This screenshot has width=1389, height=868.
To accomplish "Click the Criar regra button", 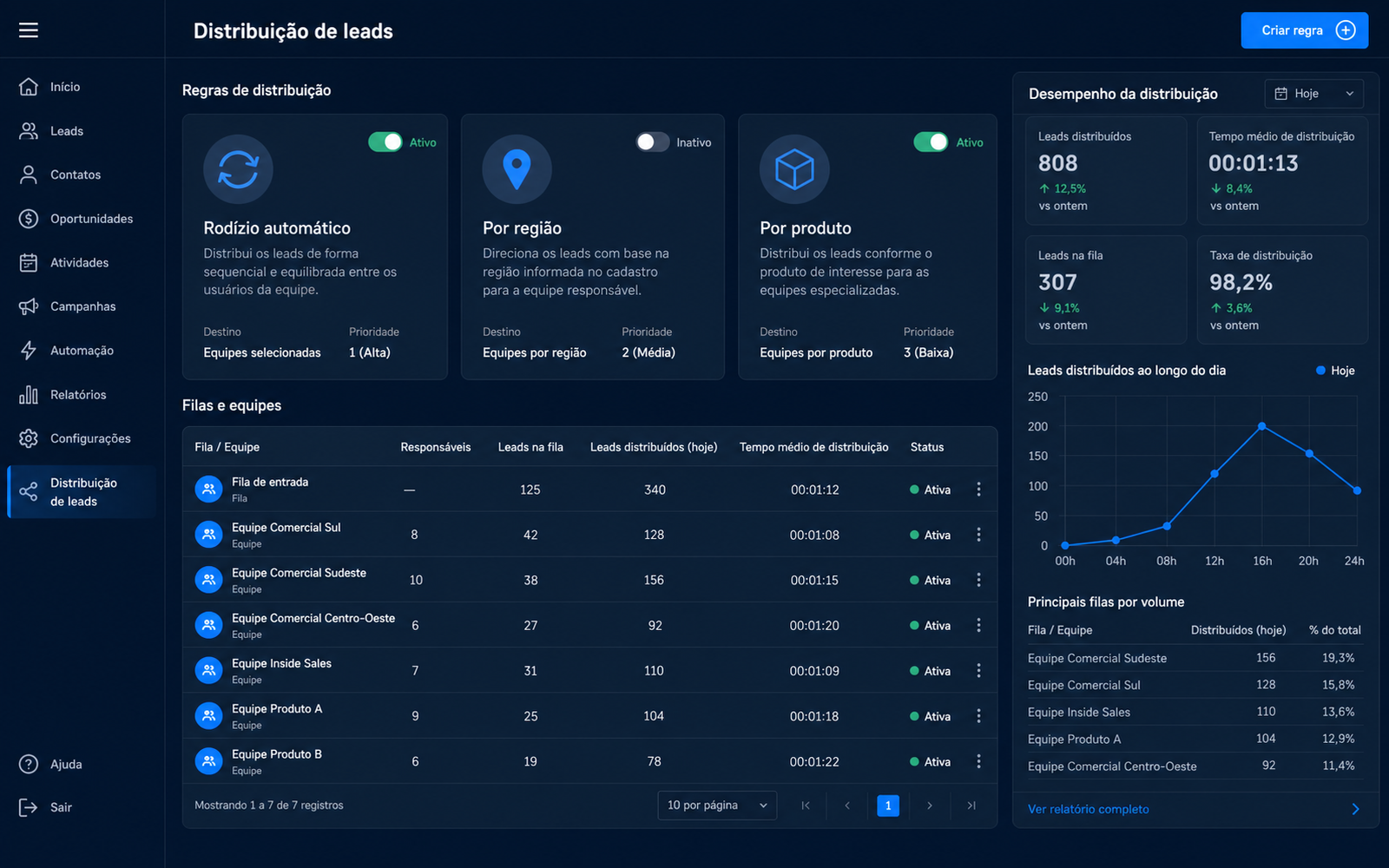I will pyautogui.click(x=1304, y=30).
